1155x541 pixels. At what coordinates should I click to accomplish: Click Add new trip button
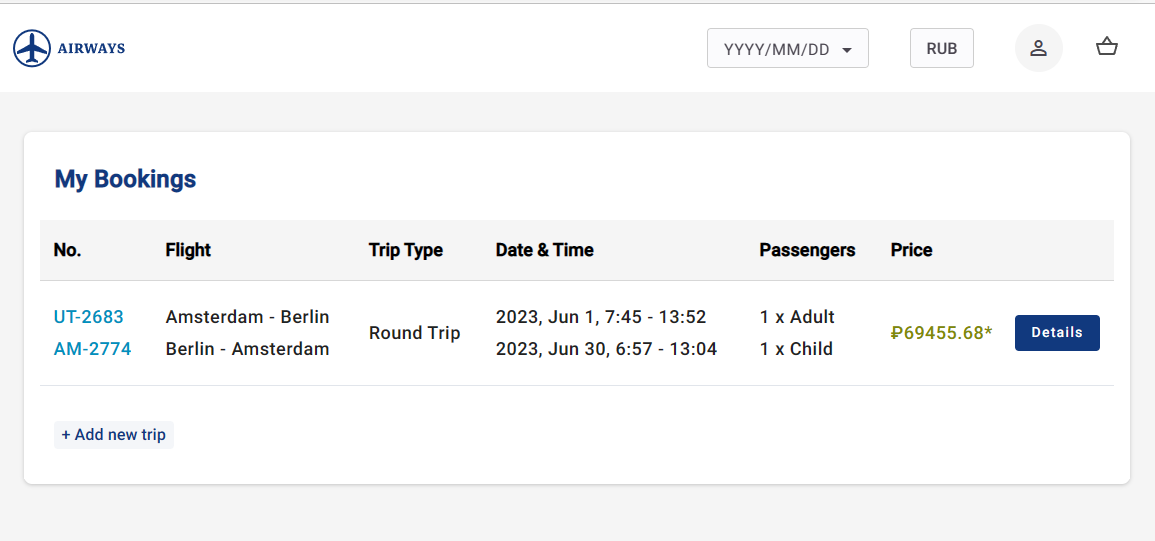click(x=114, y=435)
